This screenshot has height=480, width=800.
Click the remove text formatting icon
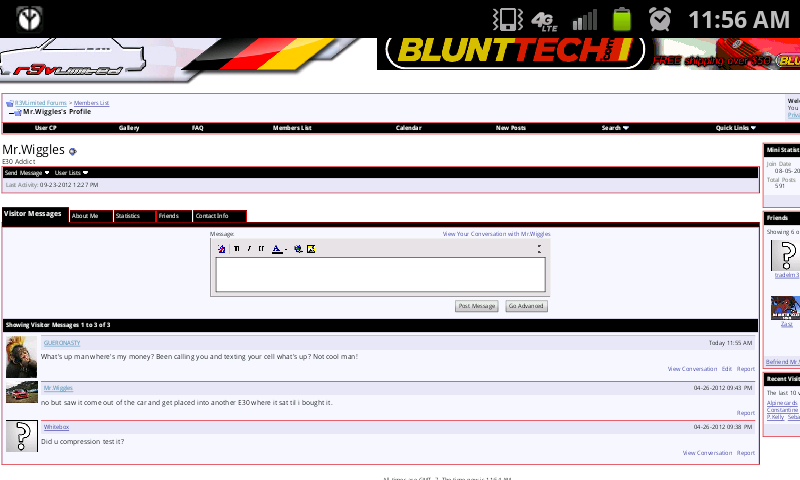[222, 248]
